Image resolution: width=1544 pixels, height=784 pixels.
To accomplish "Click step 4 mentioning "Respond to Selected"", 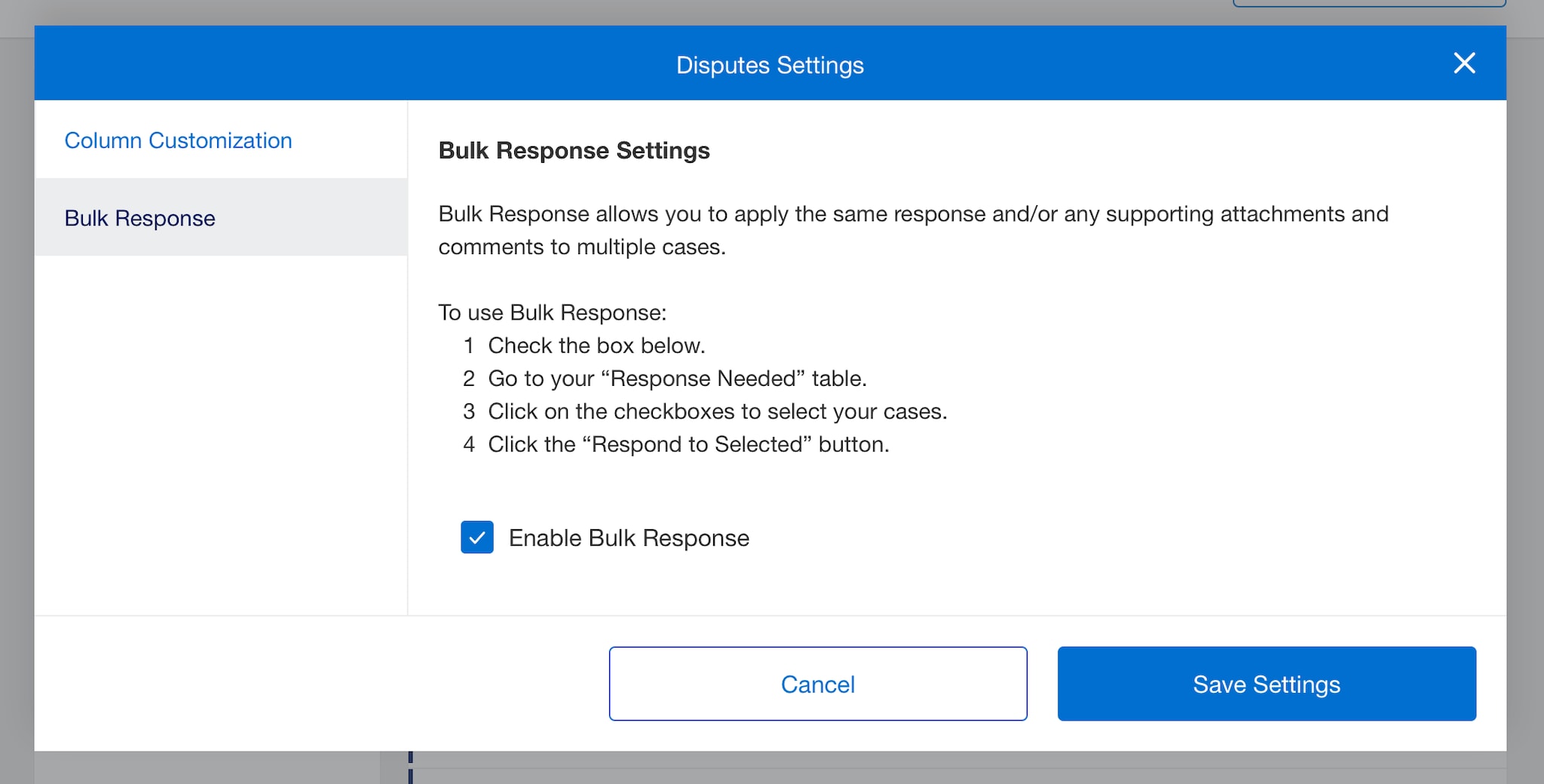I will [688, 445].
